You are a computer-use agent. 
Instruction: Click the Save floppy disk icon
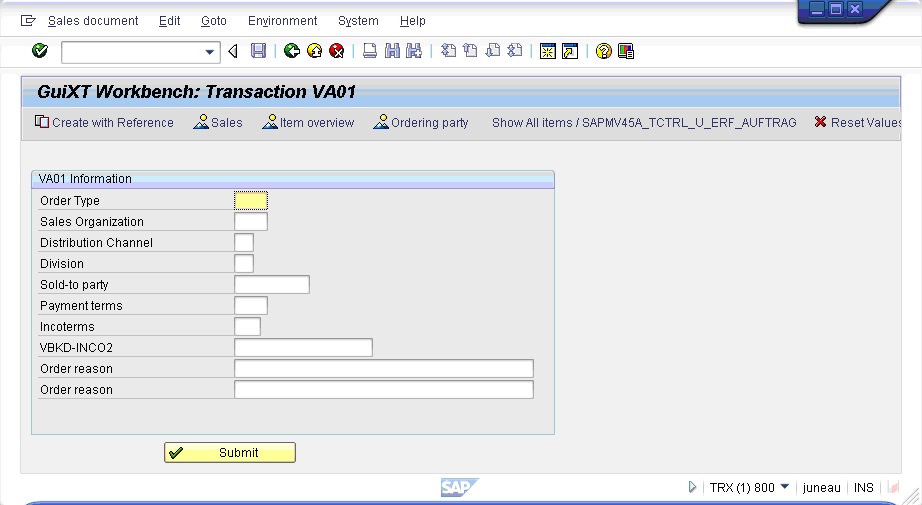click(x=258, y=51)
